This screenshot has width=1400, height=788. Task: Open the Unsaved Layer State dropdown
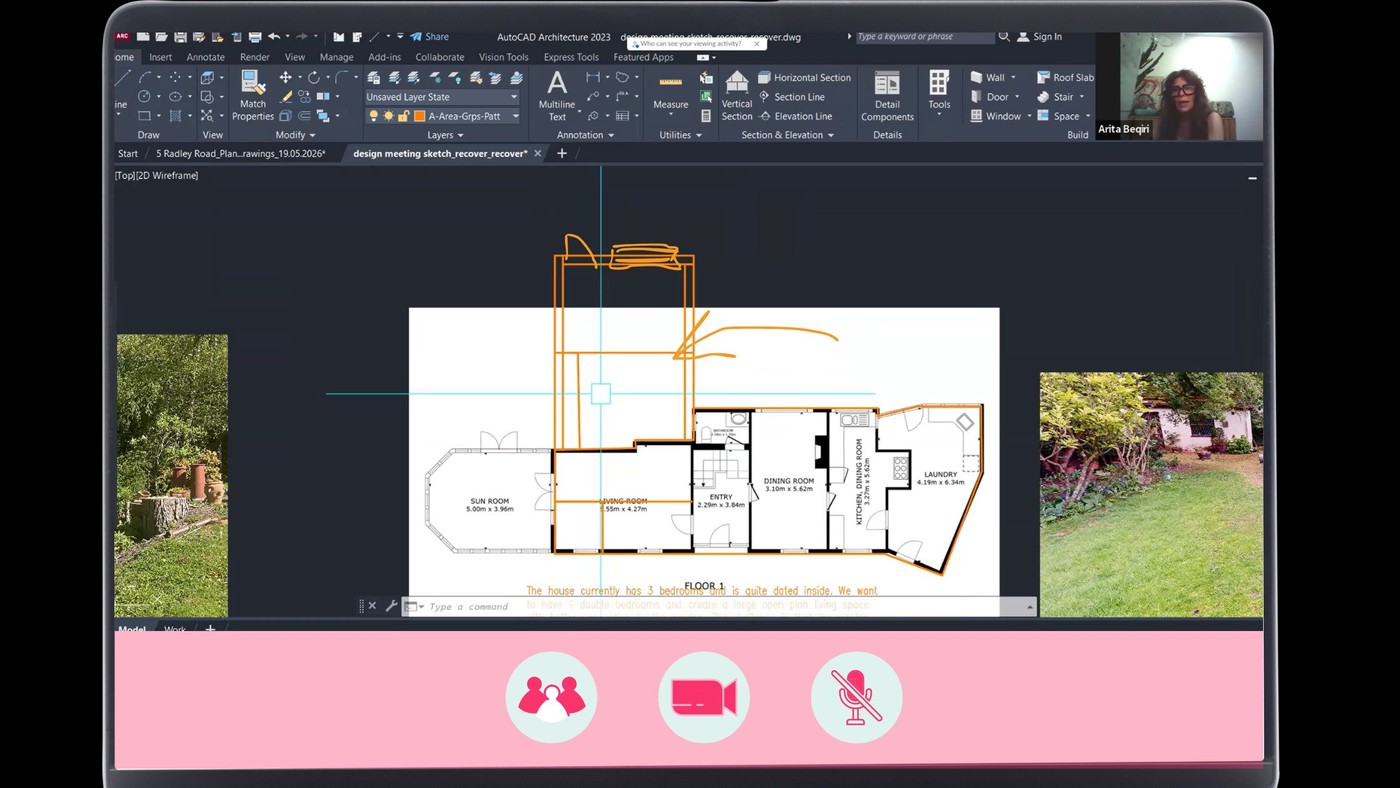[x=442, y=97]
